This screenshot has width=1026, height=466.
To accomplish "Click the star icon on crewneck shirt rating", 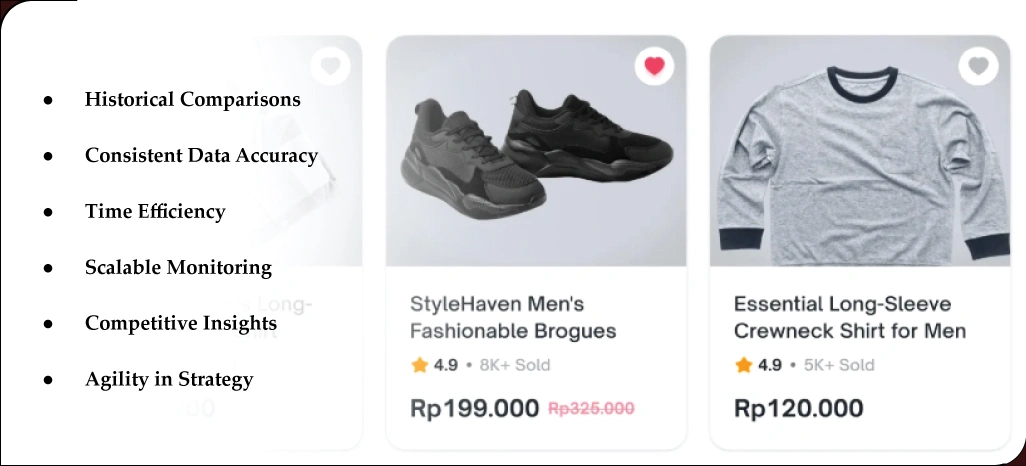I will pos(744,365).
